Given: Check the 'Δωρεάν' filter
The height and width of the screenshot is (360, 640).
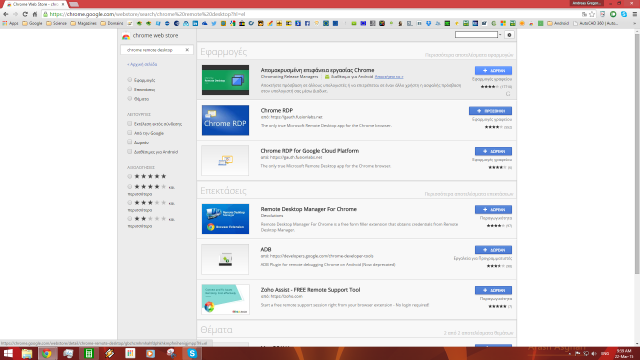Looking at the screenshot, I should 129,142.
